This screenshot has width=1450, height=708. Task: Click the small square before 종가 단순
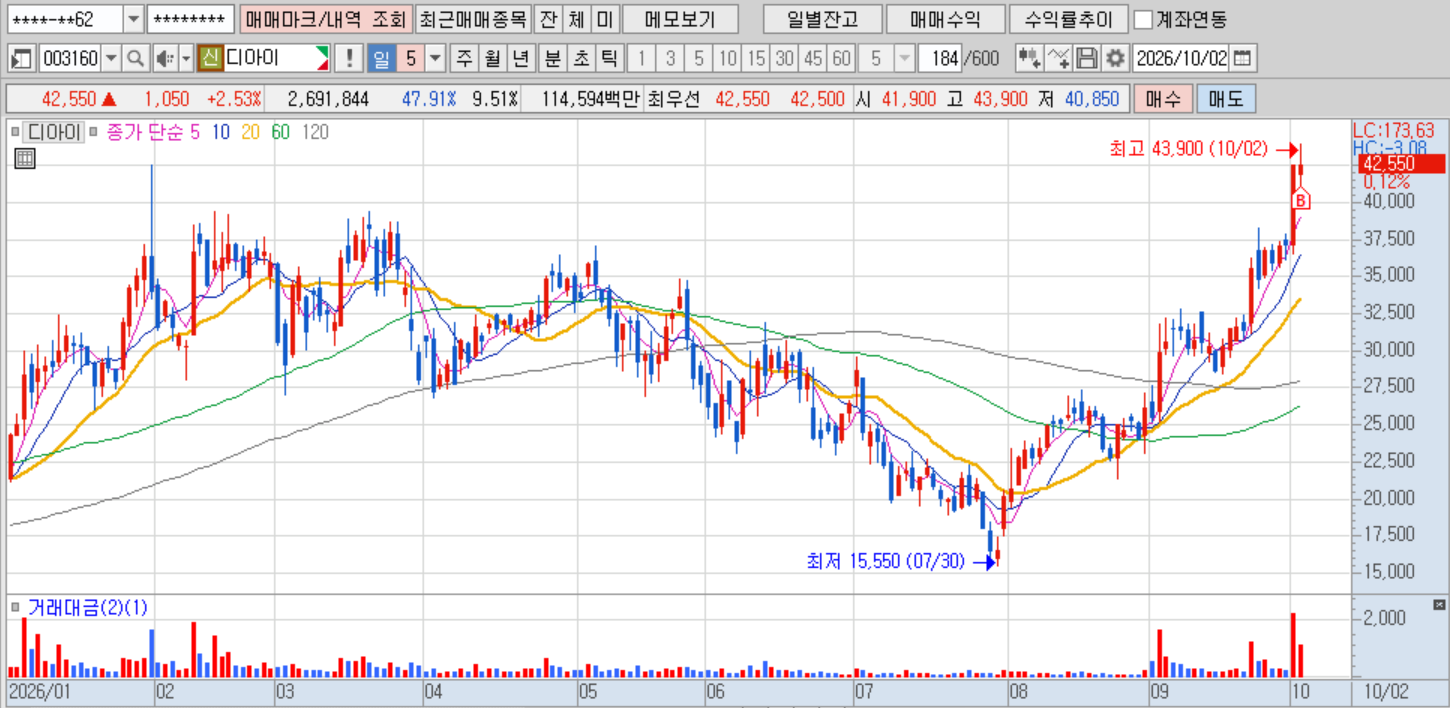tap(94, 132)
